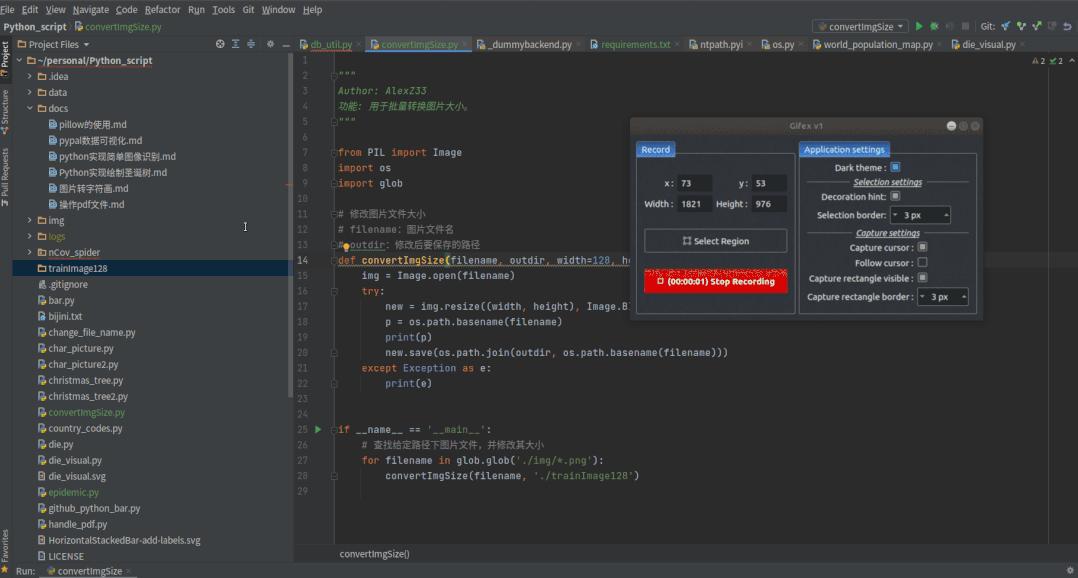Open the convertImgSize run configuration dropdown
The width and height of the screenshot is (1078, 578).
click(x=860, y=26)
